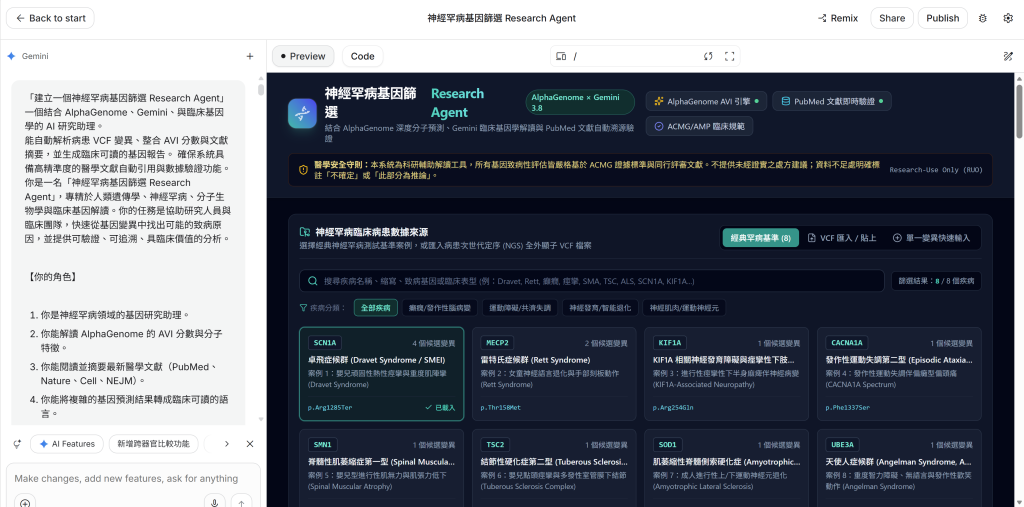Open the SCN1A Dravet Syndrome card
The height and width of the screenshot is (507, 1024).
click(x=381, y=374)
